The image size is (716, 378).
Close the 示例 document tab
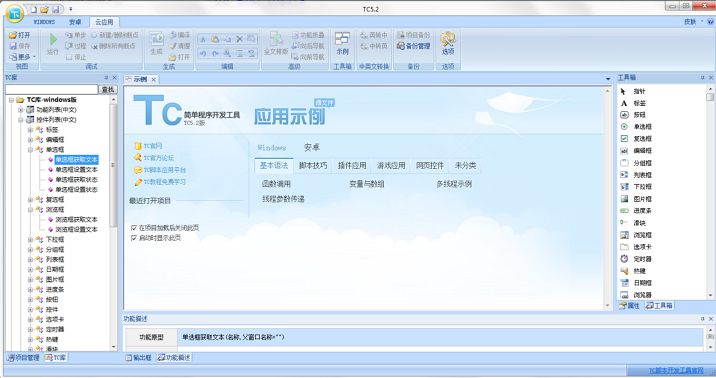tap(154, 79)
